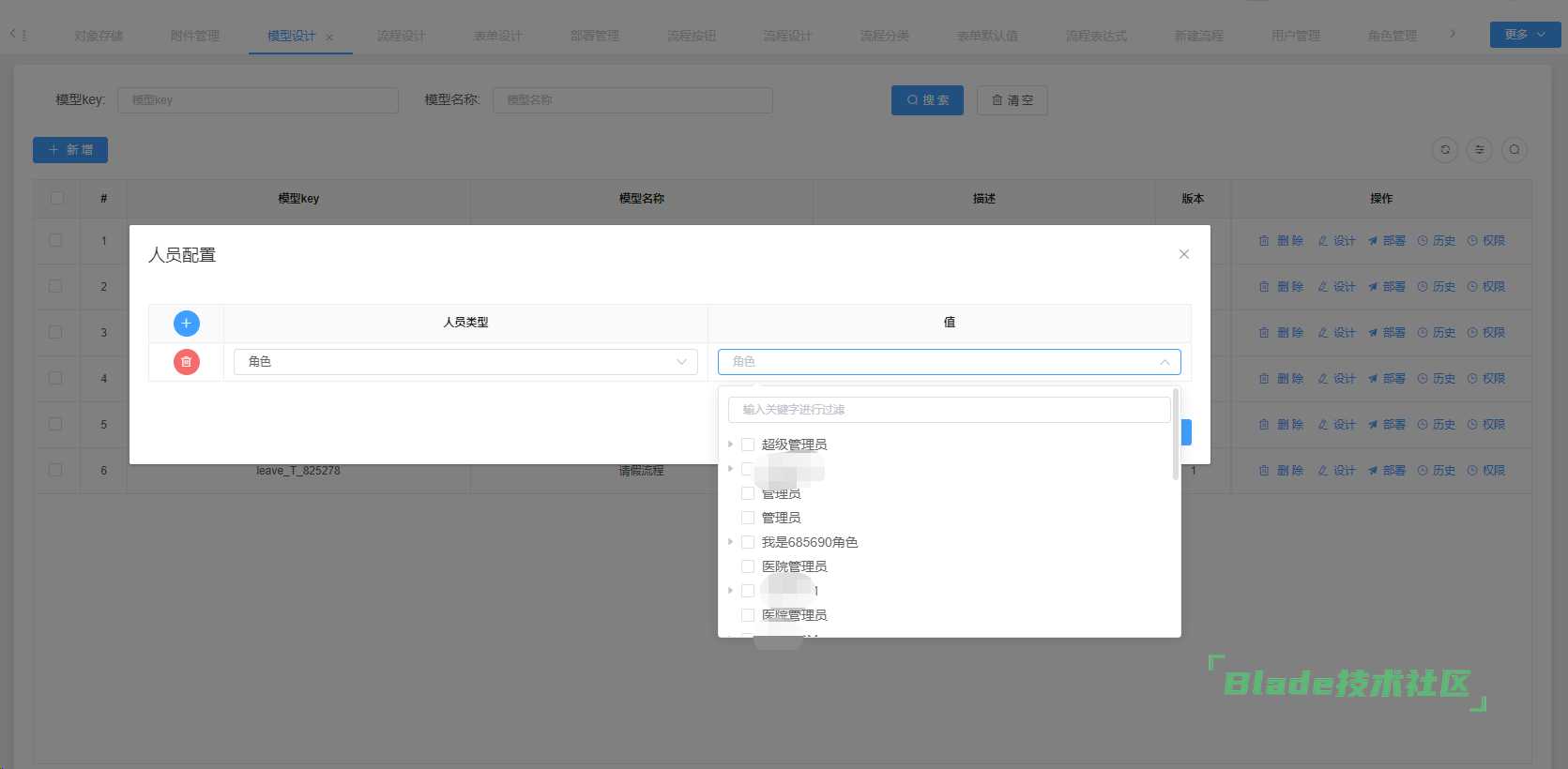The image size is (1568, 769).
Task: Click 删除 in row 4
Action: [x=1281, y=379]
